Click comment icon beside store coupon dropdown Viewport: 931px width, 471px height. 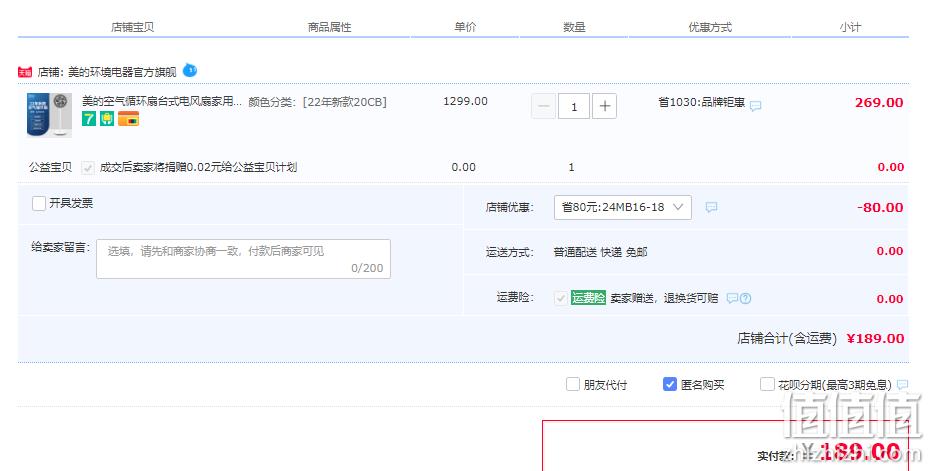pos(711,207)
